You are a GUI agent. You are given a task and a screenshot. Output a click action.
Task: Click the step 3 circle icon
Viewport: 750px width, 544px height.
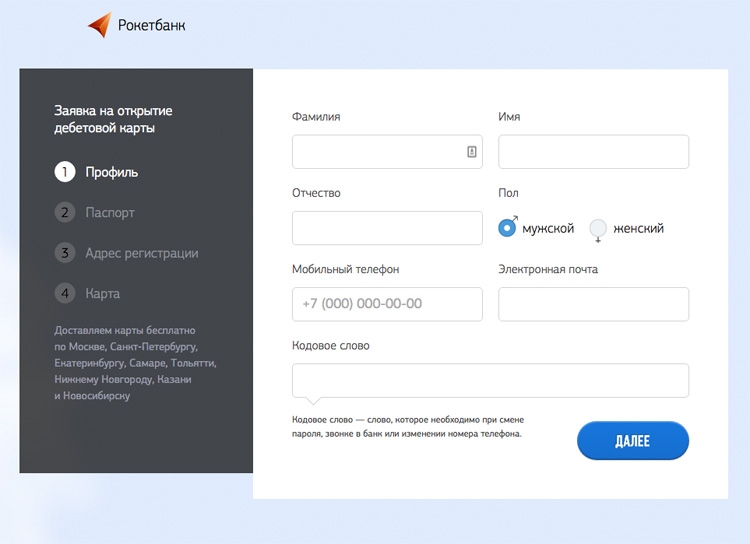pos(65,253)
